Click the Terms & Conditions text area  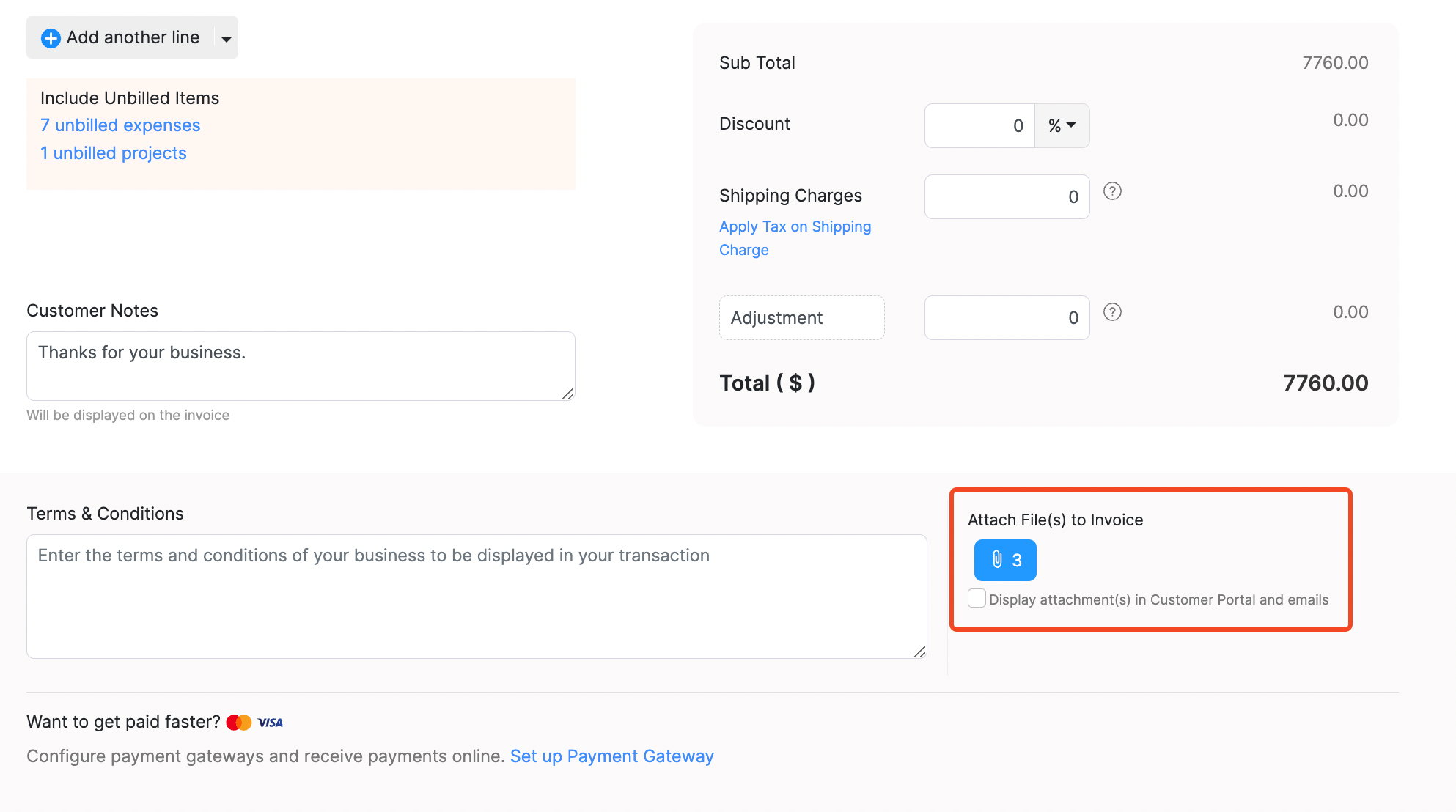[477, 597]
